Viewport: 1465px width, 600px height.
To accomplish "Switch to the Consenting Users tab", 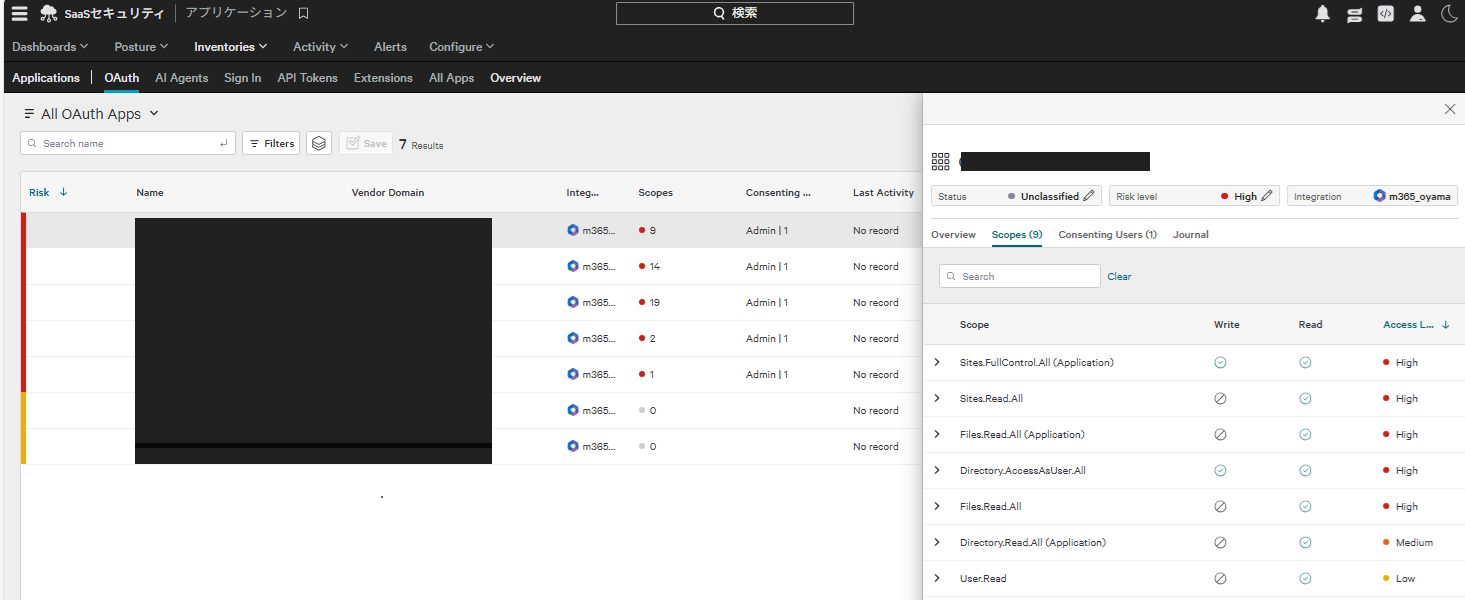I will tap(1107, 234).
